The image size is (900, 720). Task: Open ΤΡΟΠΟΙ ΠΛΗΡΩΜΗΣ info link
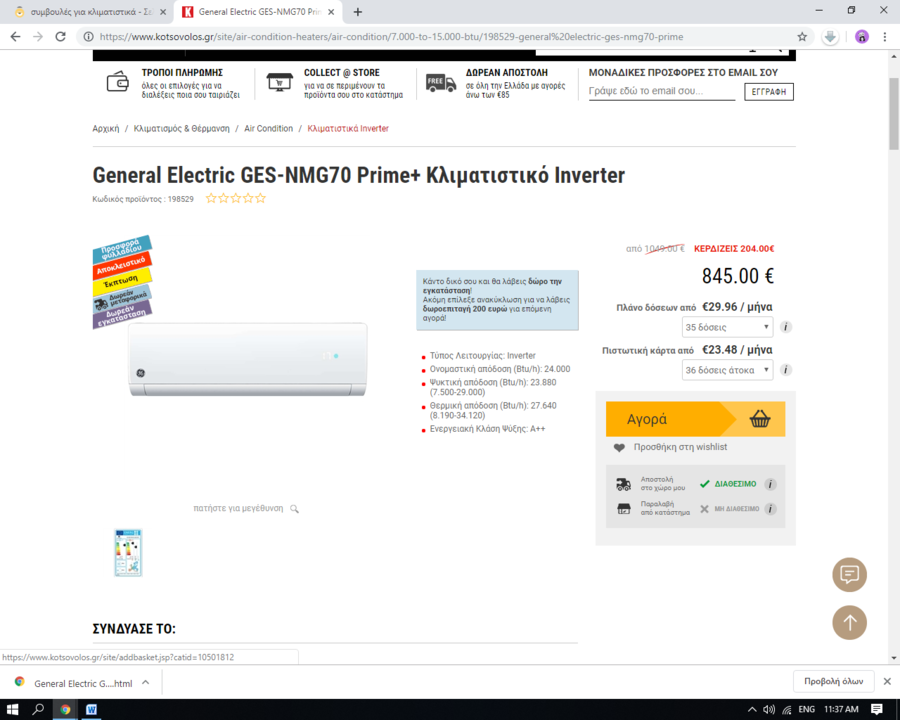click(x=183, y=73)
